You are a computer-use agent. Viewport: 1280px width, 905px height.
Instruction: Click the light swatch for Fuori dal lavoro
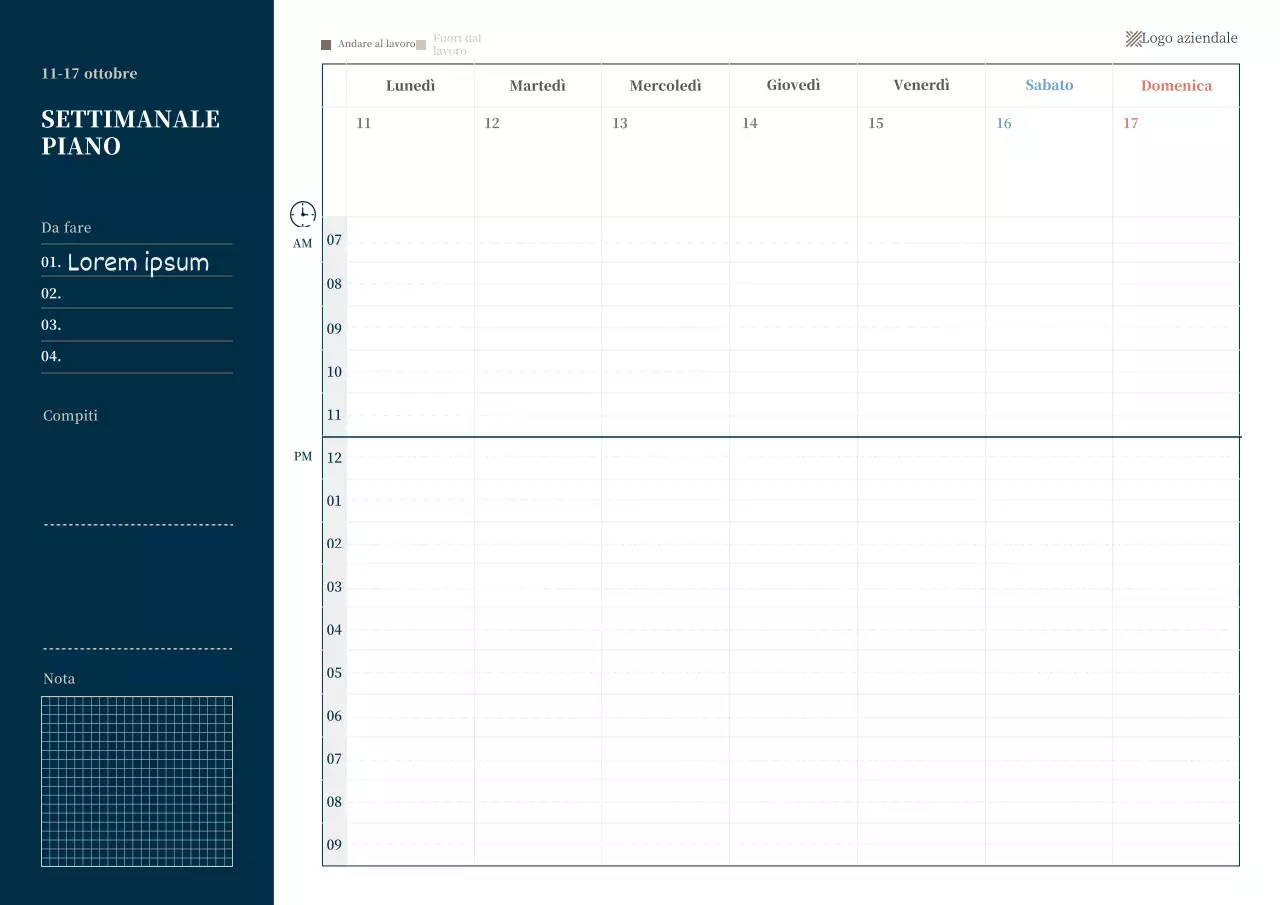click(421, 44)
